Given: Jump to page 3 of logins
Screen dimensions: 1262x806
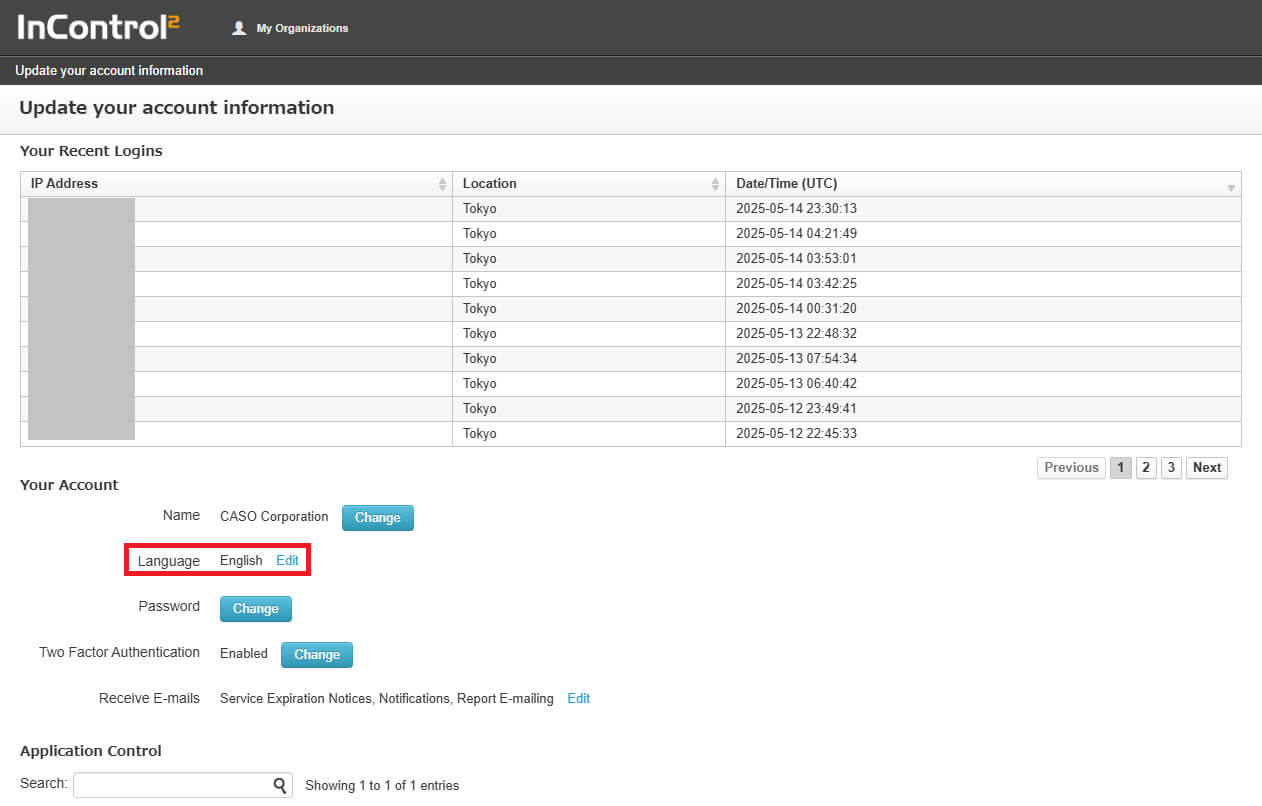Looking at the screenshot, I should [1171, 467].
